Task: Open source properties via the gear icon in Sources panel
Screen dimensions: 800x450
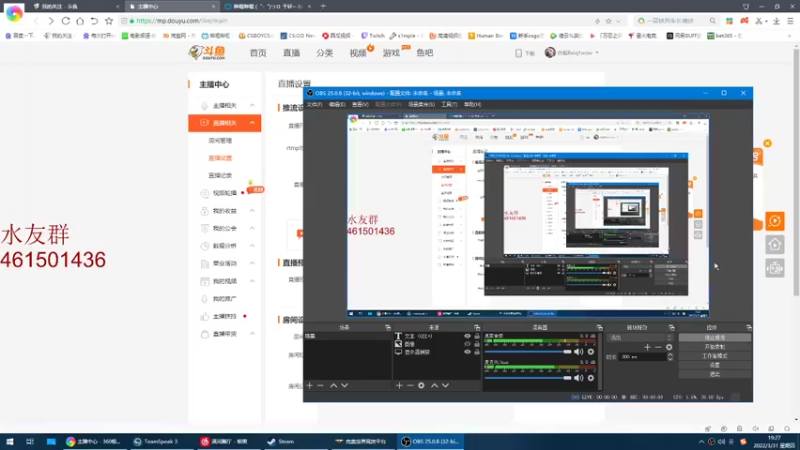Action: click(421, 386)
